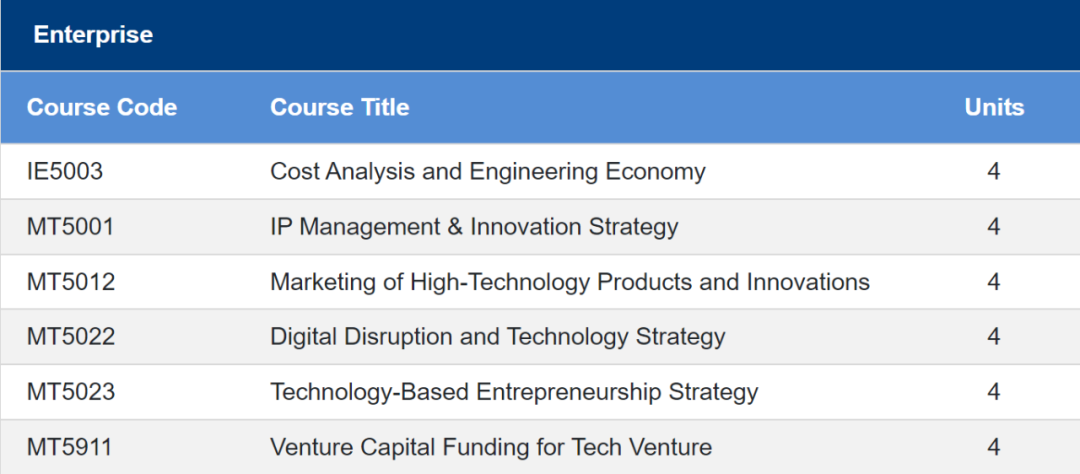Select the Course Code column header

click(102, 107)
